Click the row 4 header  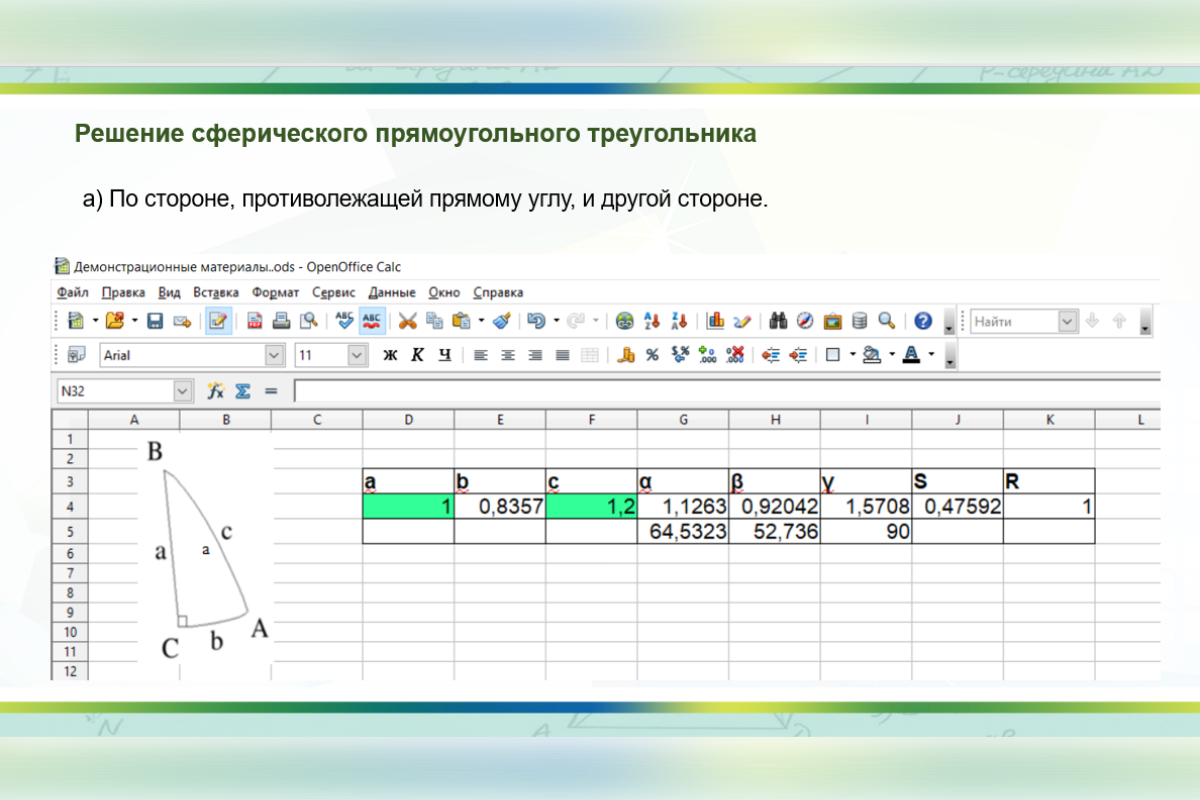click(x=70, y=507)
